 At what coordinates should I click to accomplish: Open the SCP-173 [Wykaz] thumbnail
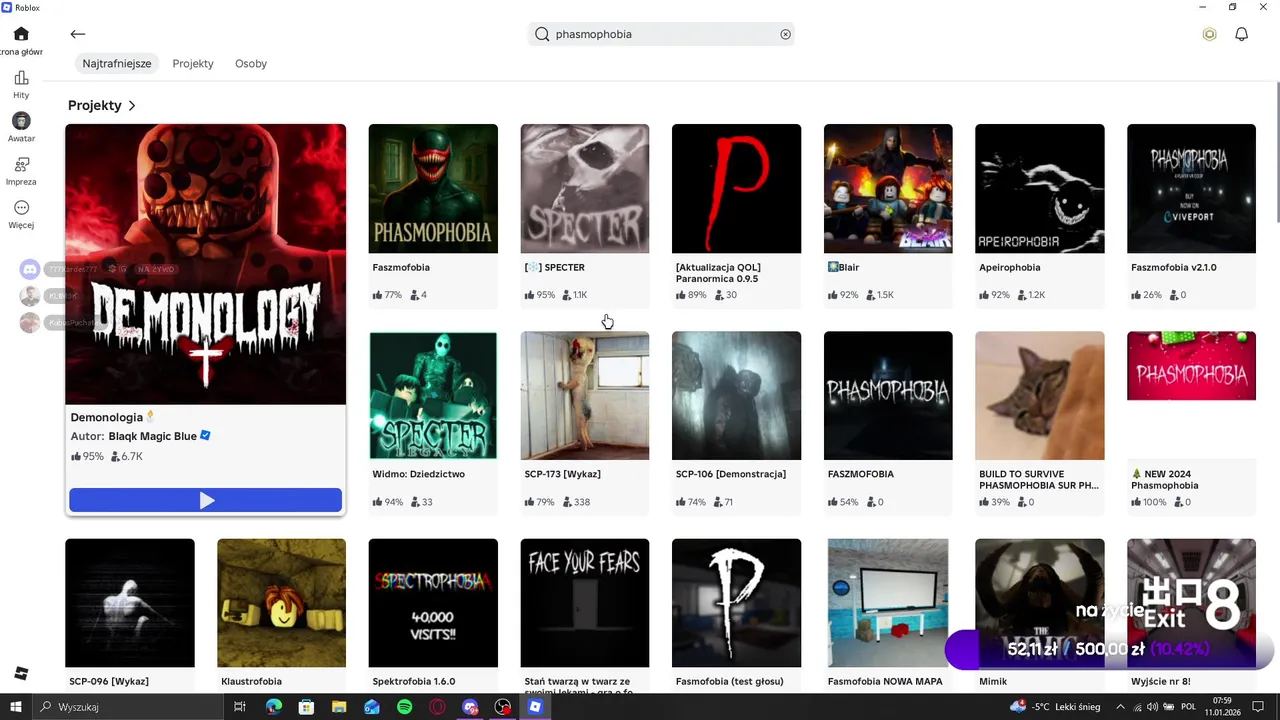tap(585, 396)
